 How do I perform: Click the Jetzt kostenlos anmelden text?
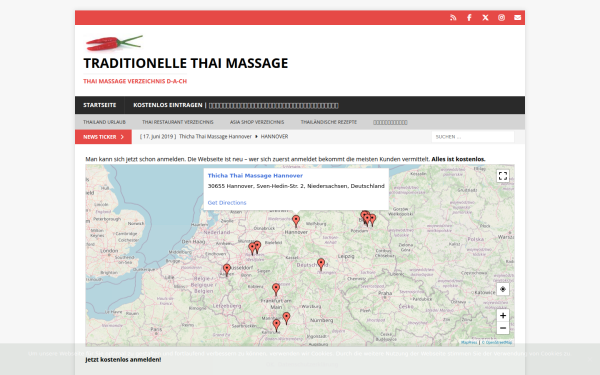click(123, 360)
